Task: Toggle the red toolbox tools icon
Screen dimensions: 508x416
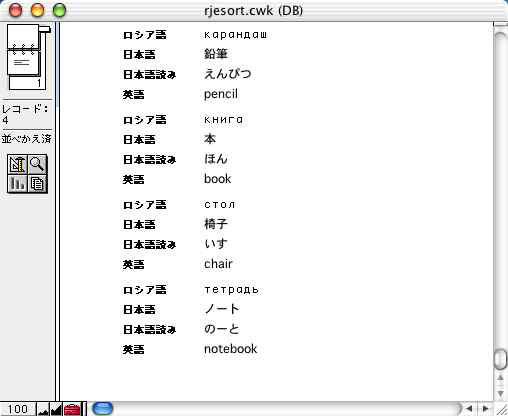Action: click(72, 409)
